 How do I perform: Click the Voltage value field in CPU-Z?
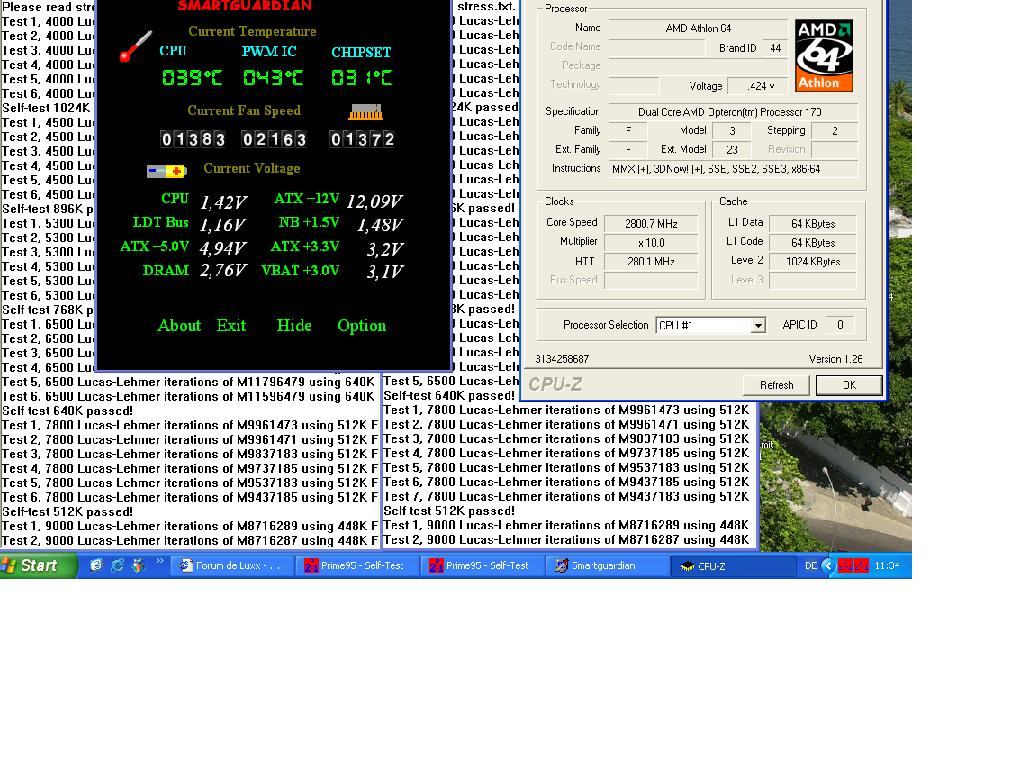click(x=758, y=86)
